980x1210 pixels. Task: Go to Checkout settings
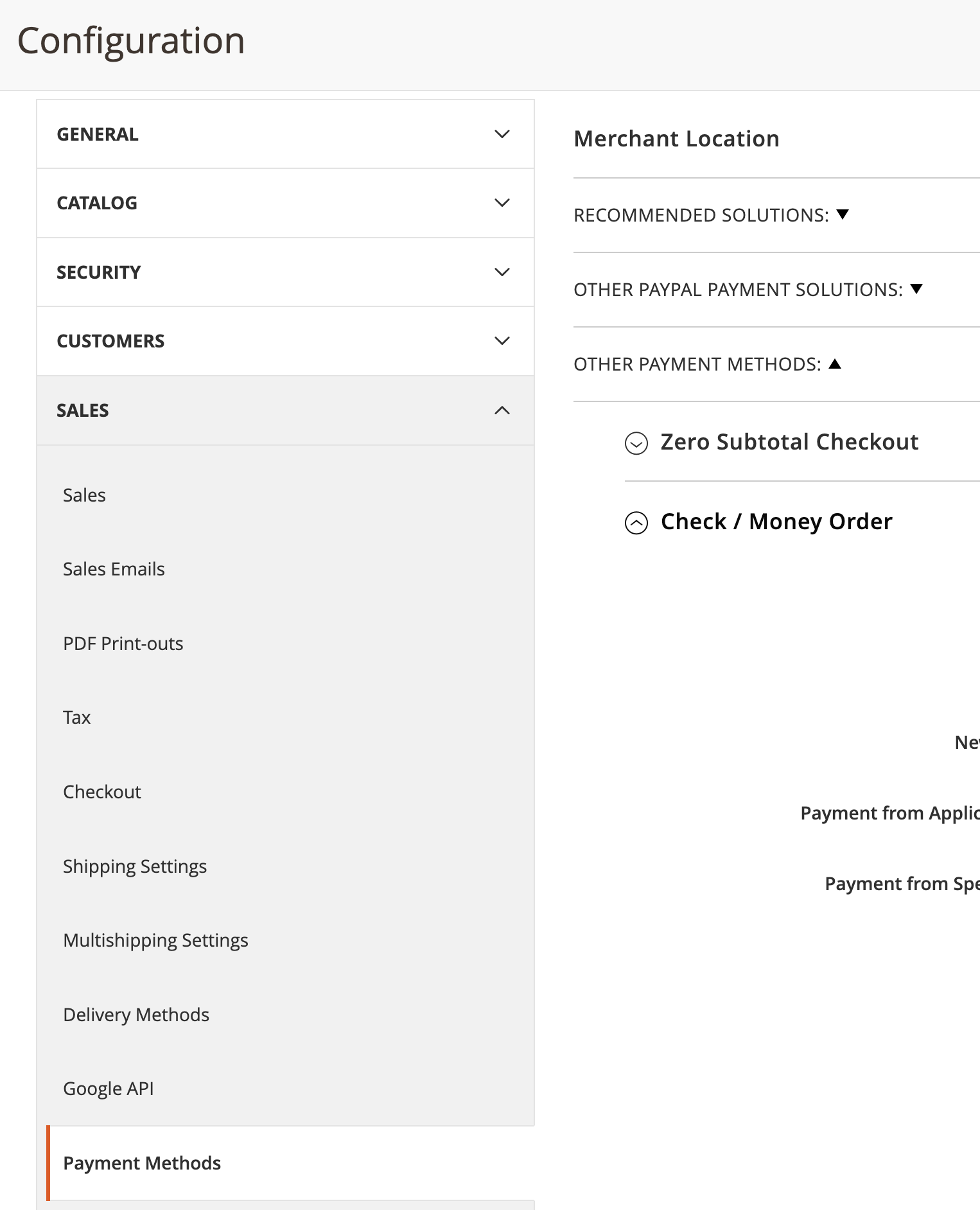(101, 792)
